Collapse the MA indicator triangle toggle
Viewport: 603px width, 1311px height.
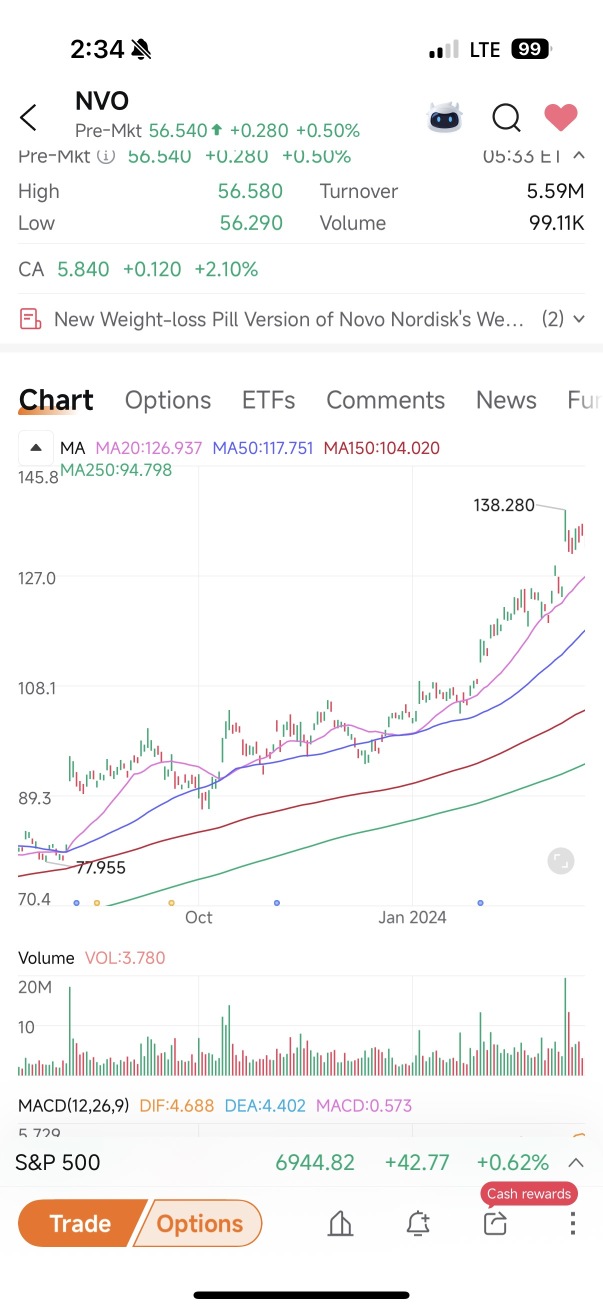point(36,448)
